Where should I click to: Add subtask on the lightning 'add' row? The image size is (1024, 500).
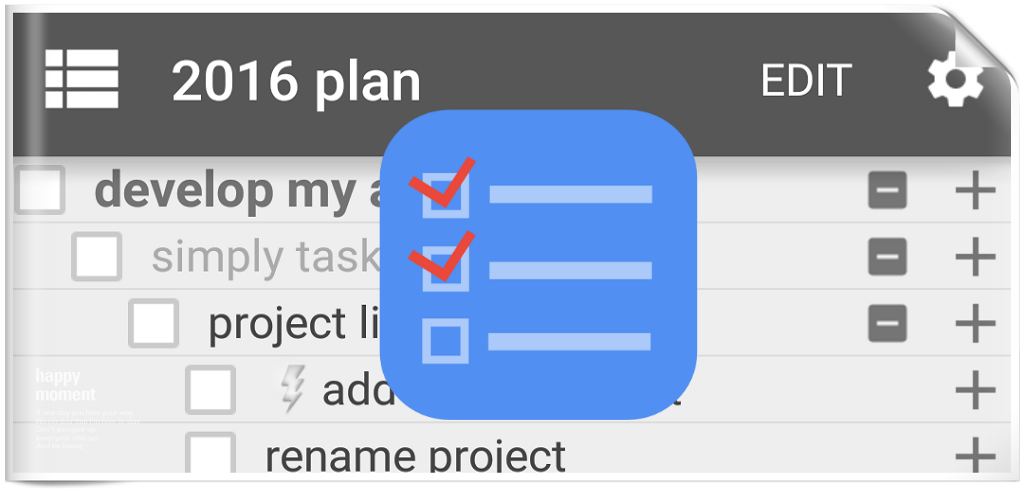[975, 390]
